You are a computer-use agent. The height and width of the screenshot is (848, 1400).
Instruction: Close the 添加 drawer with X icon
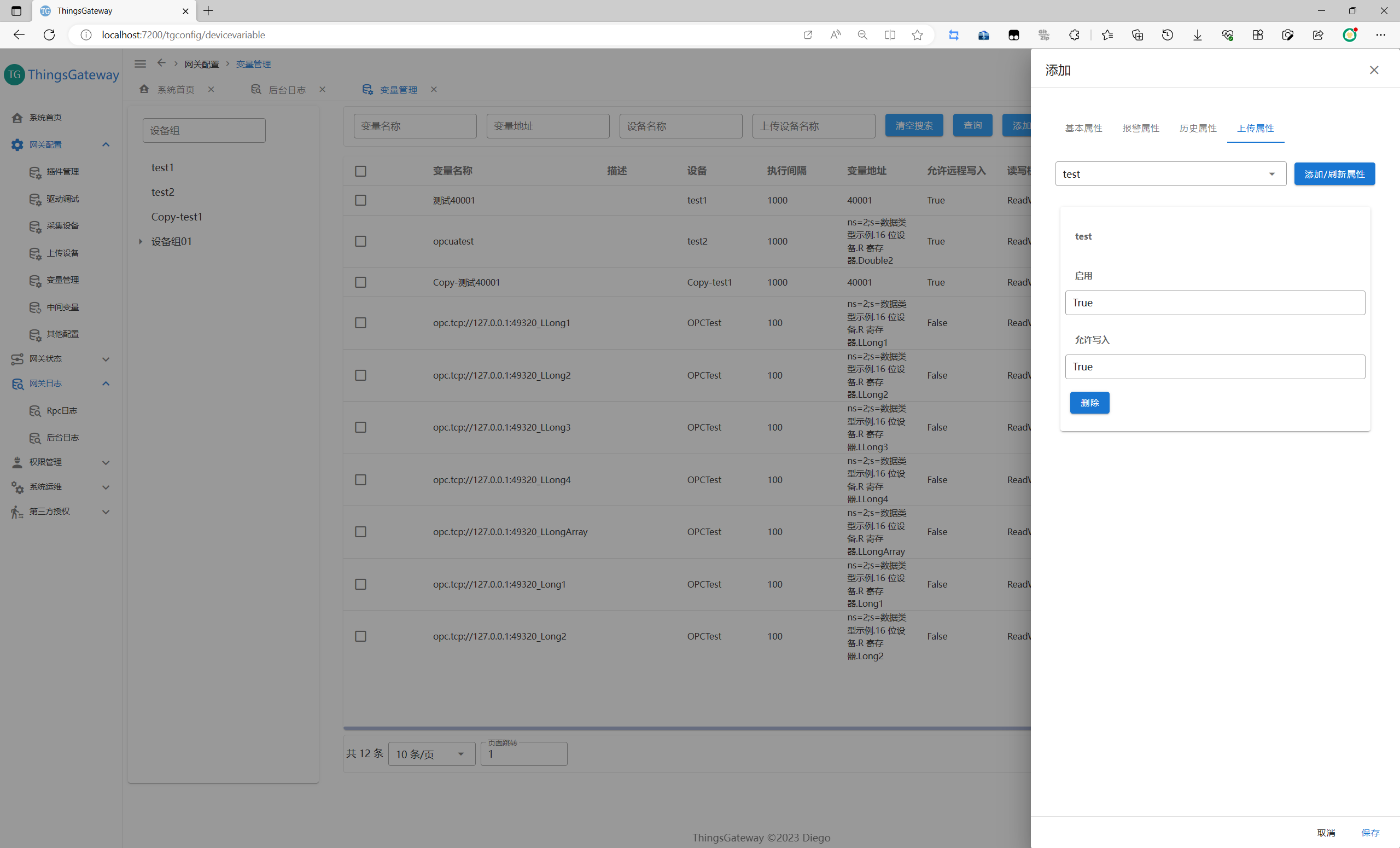click(1373, 70)
